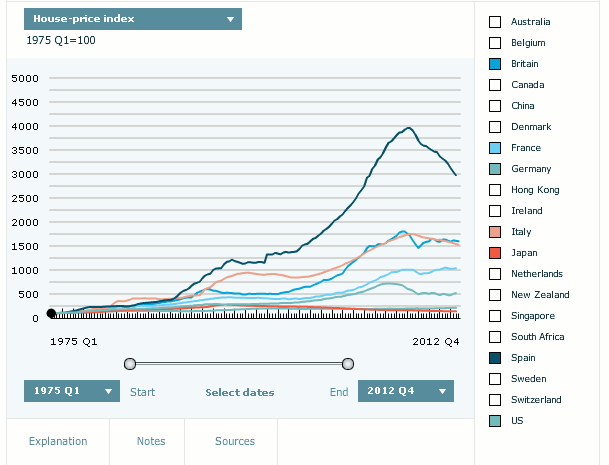
Task: Click the black marker at timeline origin
Action: point(52,314)
